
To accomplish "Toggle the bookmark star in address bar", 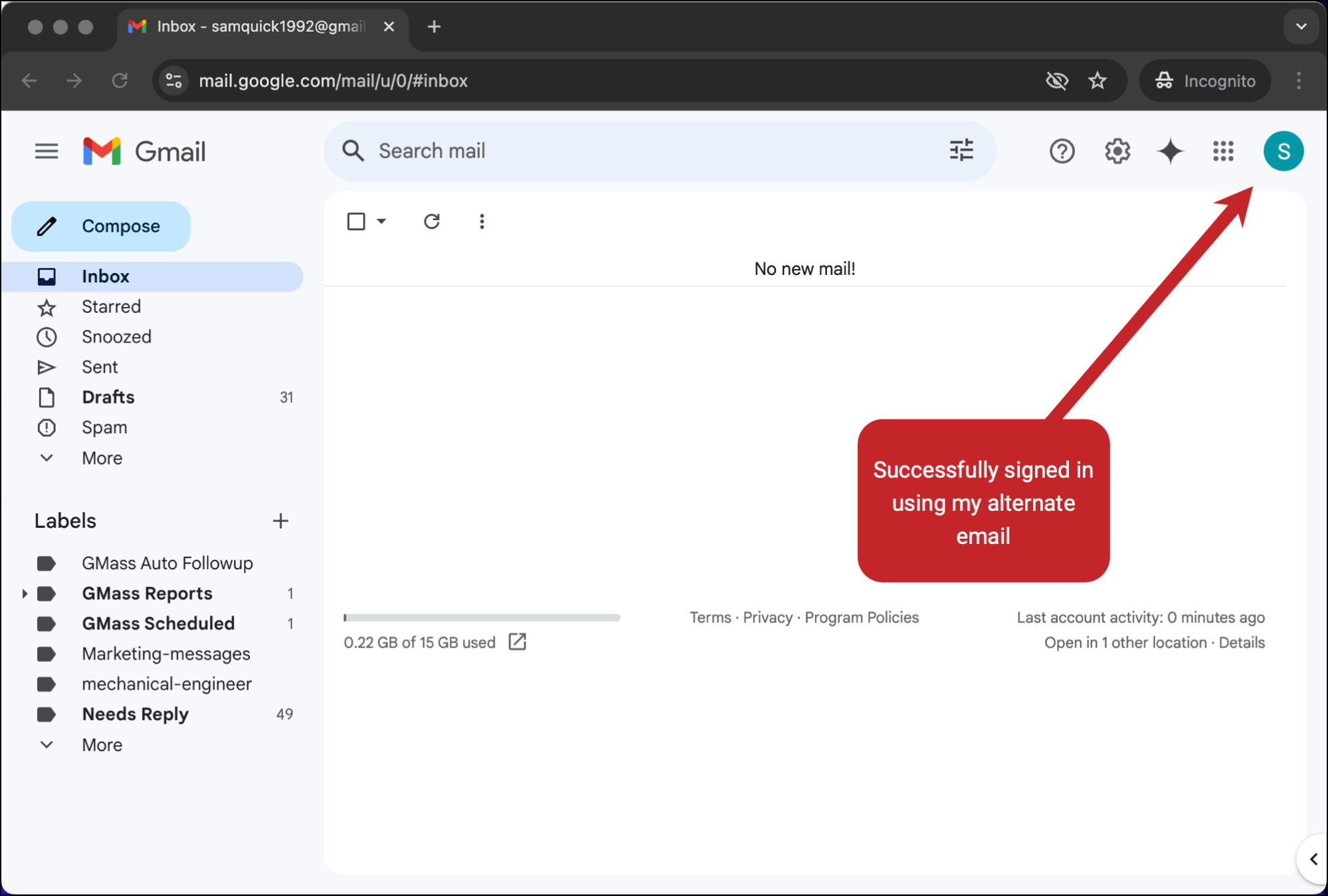I will point(1098,80).
